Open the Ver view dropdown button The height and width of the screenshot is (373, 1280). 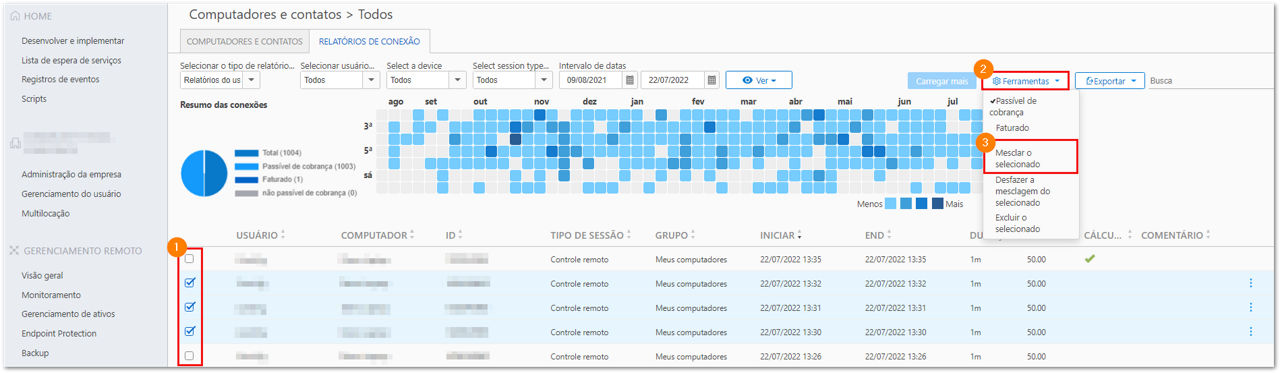coord(758,80)
